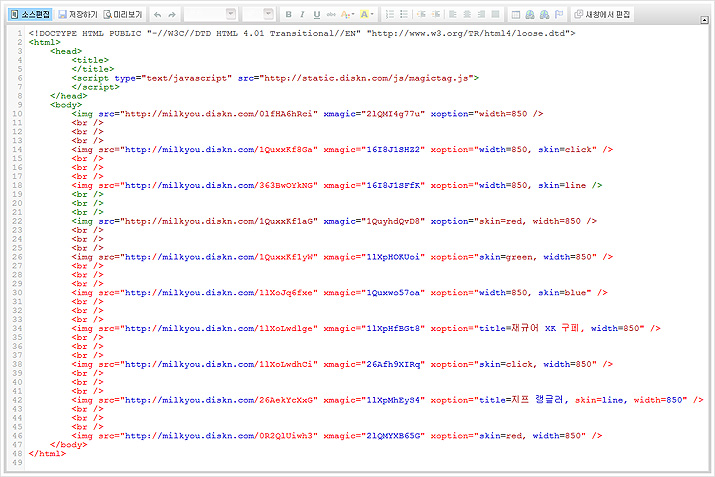
Task: Click the <head> tag on line 3
Action: point(66,51)
